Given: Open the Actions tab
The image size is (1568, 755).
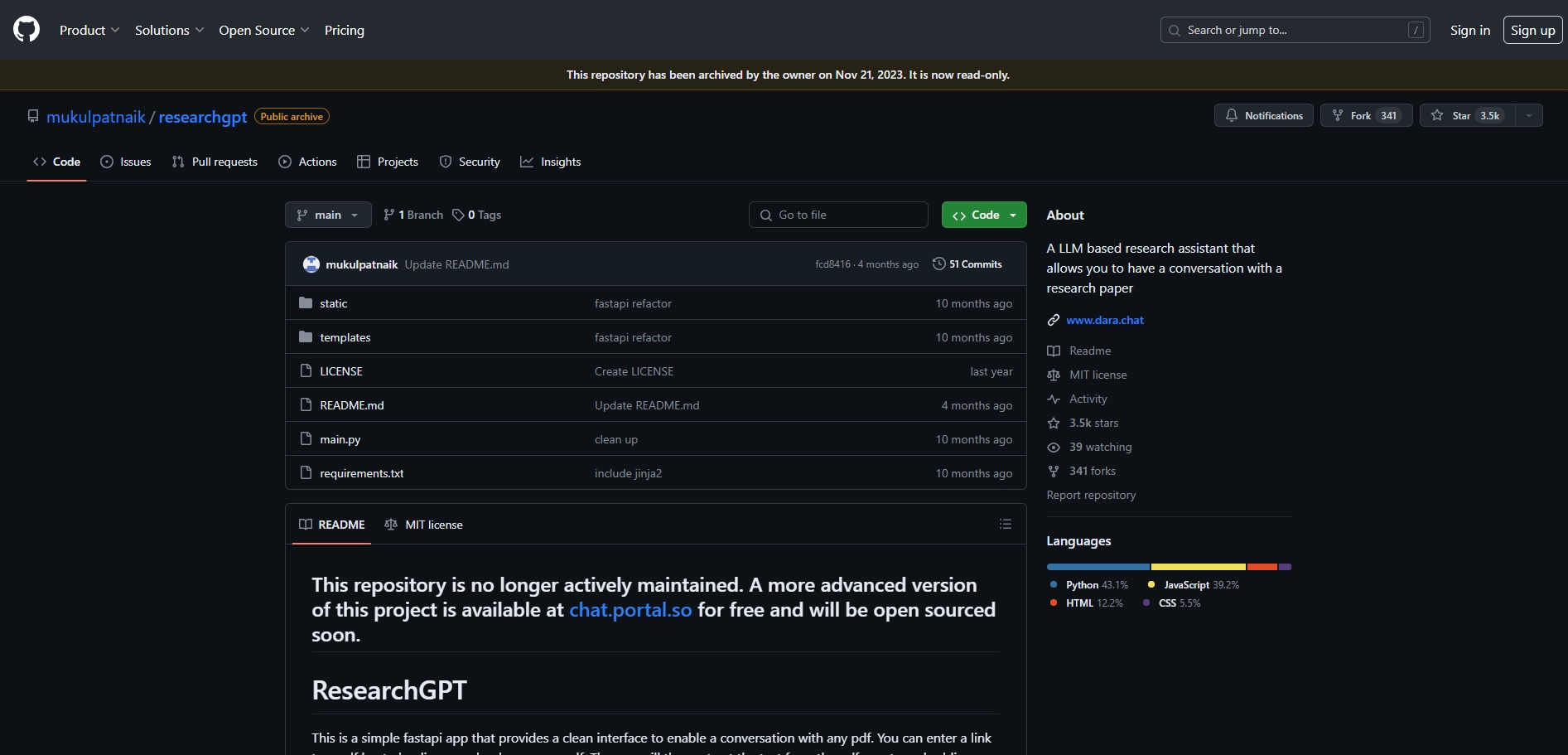Looking at the screenshot, I should 307,162.
